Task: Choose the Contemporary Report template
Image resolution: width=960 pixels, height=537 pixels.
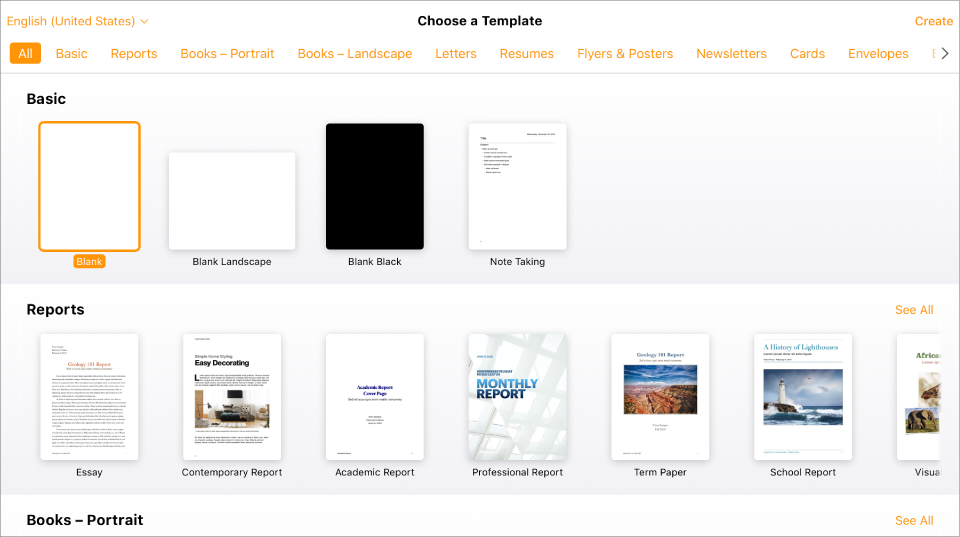Action: [x=232, y=397]
